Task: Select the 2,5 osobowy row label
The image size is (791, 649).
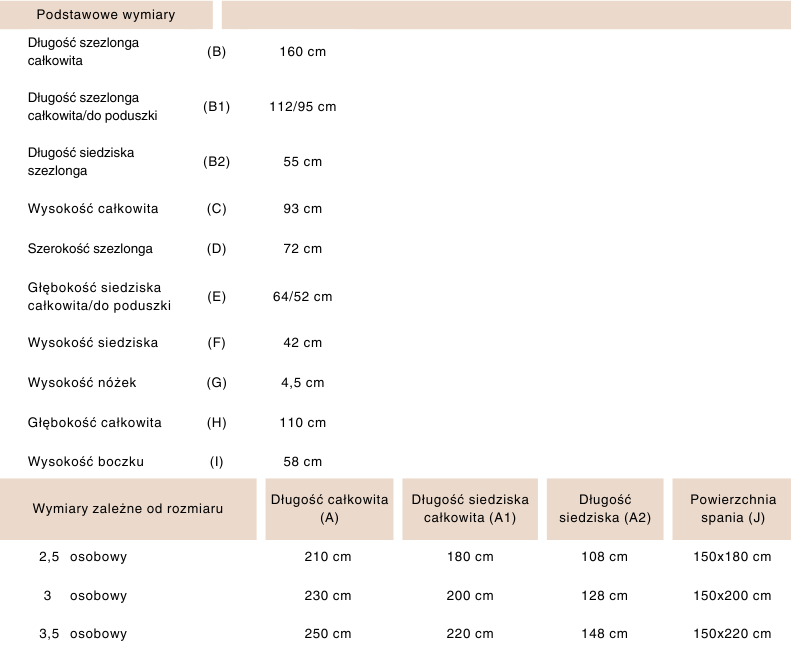Action: coord(83,556)
